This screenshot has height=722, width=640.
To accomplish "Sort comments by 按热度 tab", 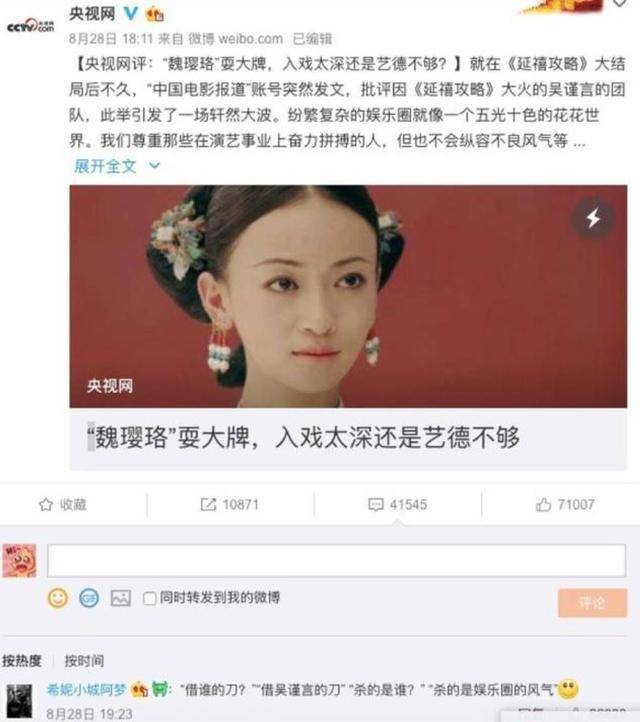I will pos(22,661).
